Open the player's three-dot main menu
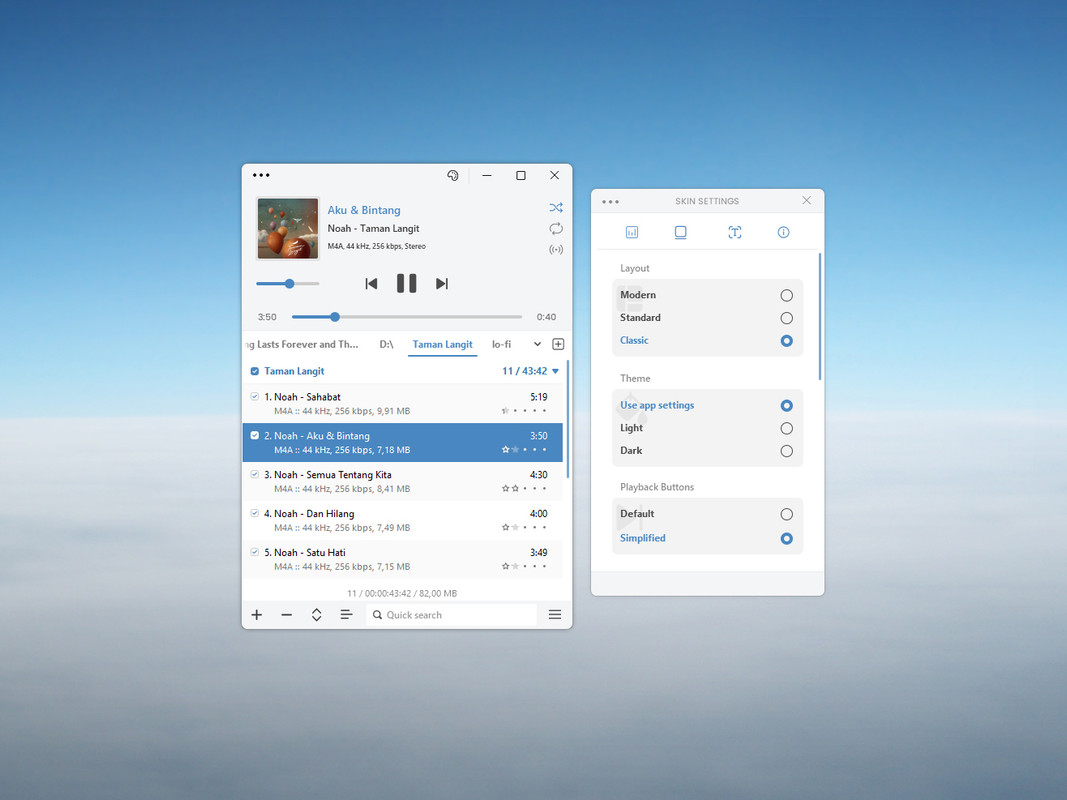 (261, 176)
